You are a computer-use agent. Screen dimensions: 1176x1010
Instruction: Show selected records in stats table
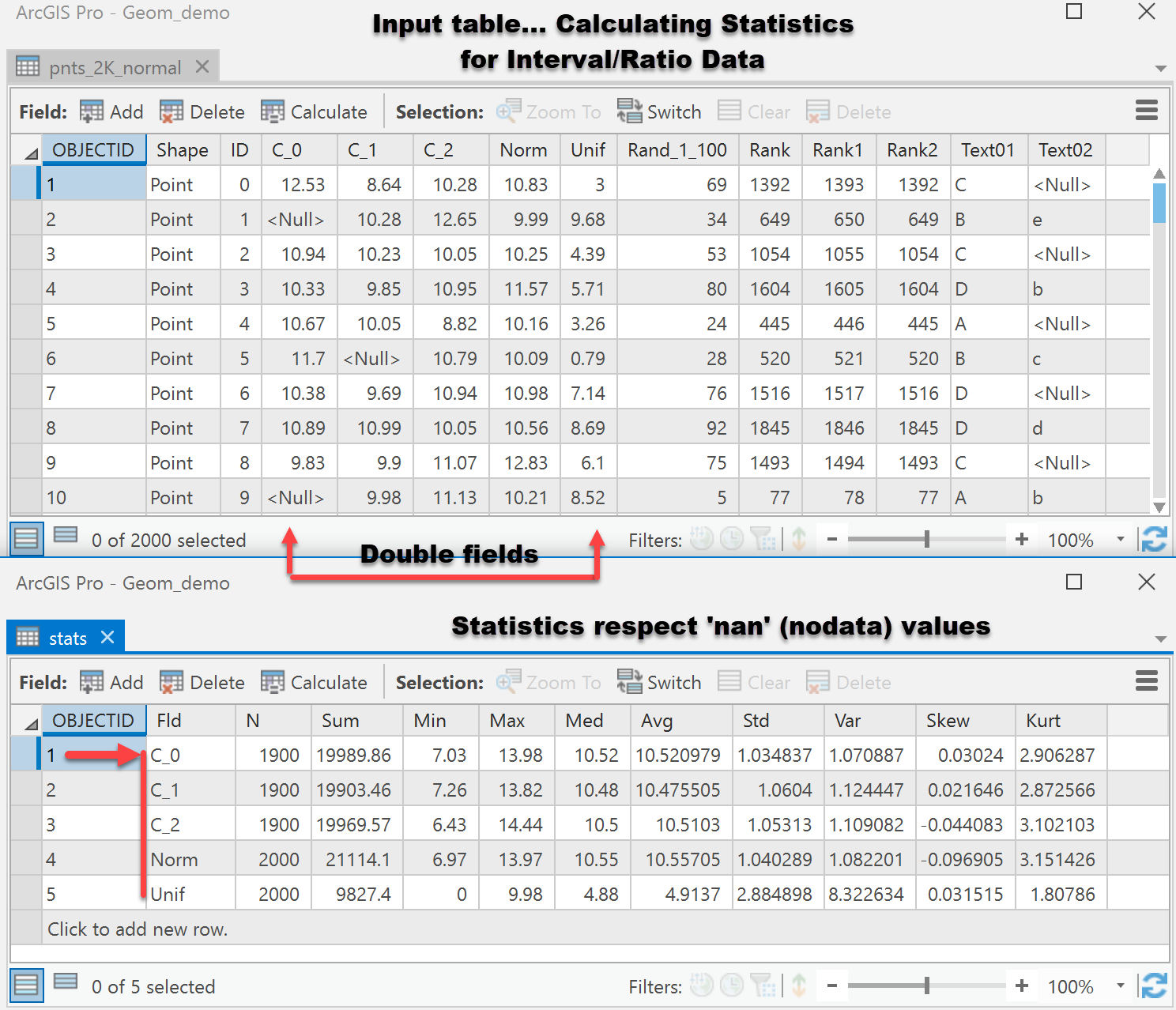pos(66,982)
